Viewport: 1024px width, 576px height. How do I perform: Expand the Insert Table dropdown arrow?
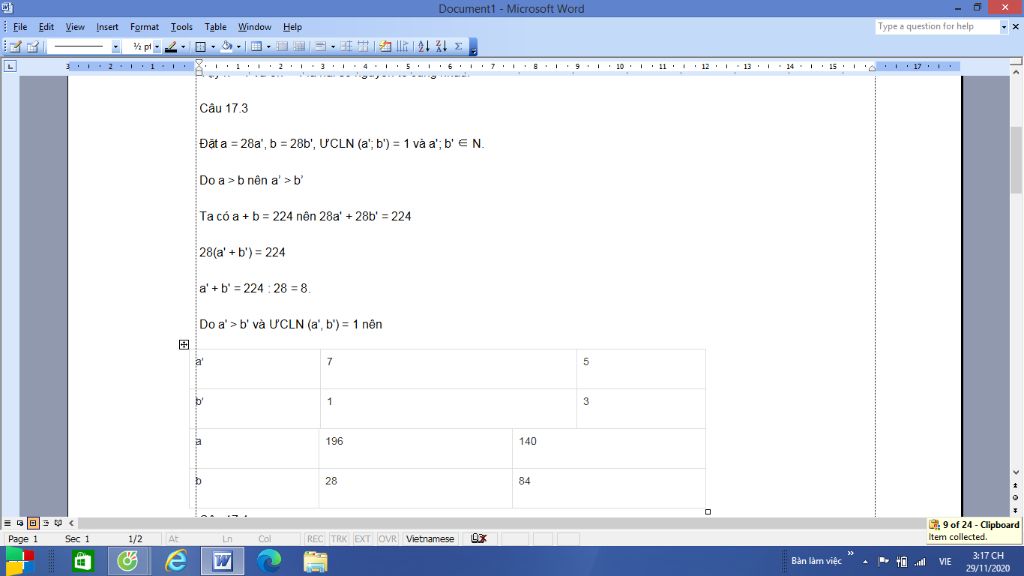pos(268,46)
